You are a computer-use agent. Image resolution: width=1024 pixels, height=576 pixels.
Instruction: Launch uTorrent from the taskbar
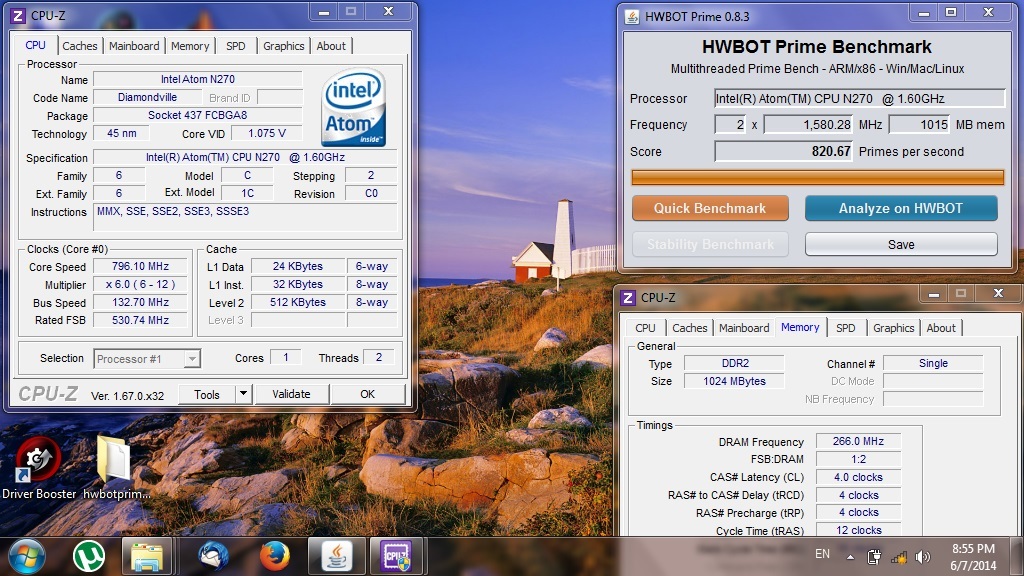coord(88,557)
